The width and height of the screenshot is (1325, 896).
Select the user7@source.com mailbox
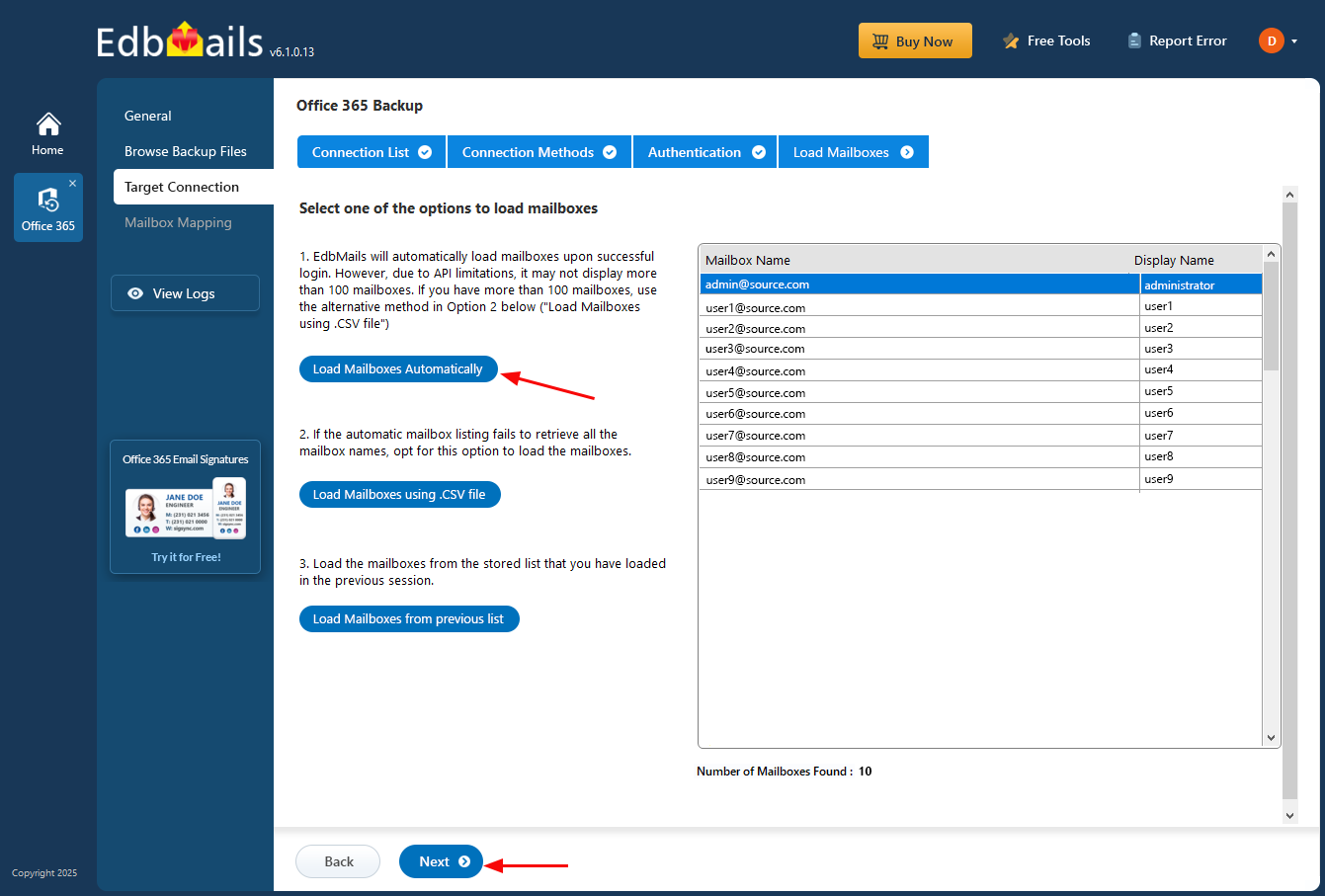tap(756, 435)
